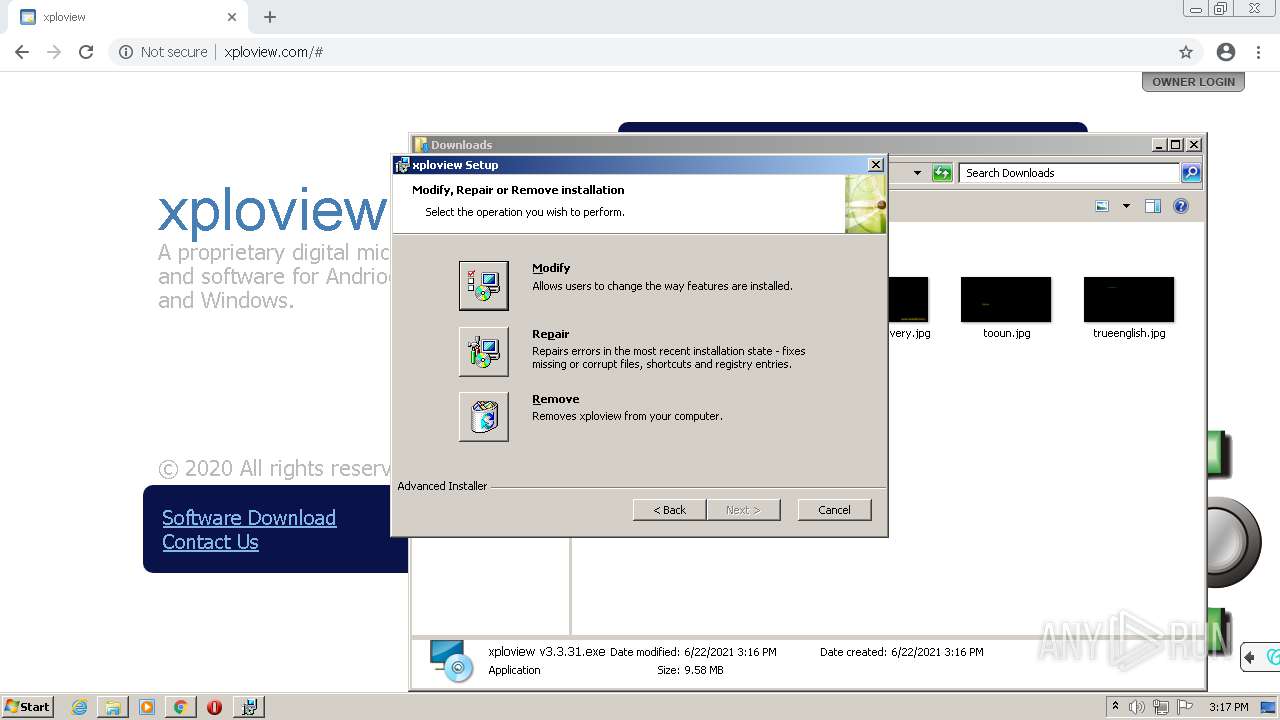Click Opera icon in taskbar
1280x720 pixels.
pos(214,707)
